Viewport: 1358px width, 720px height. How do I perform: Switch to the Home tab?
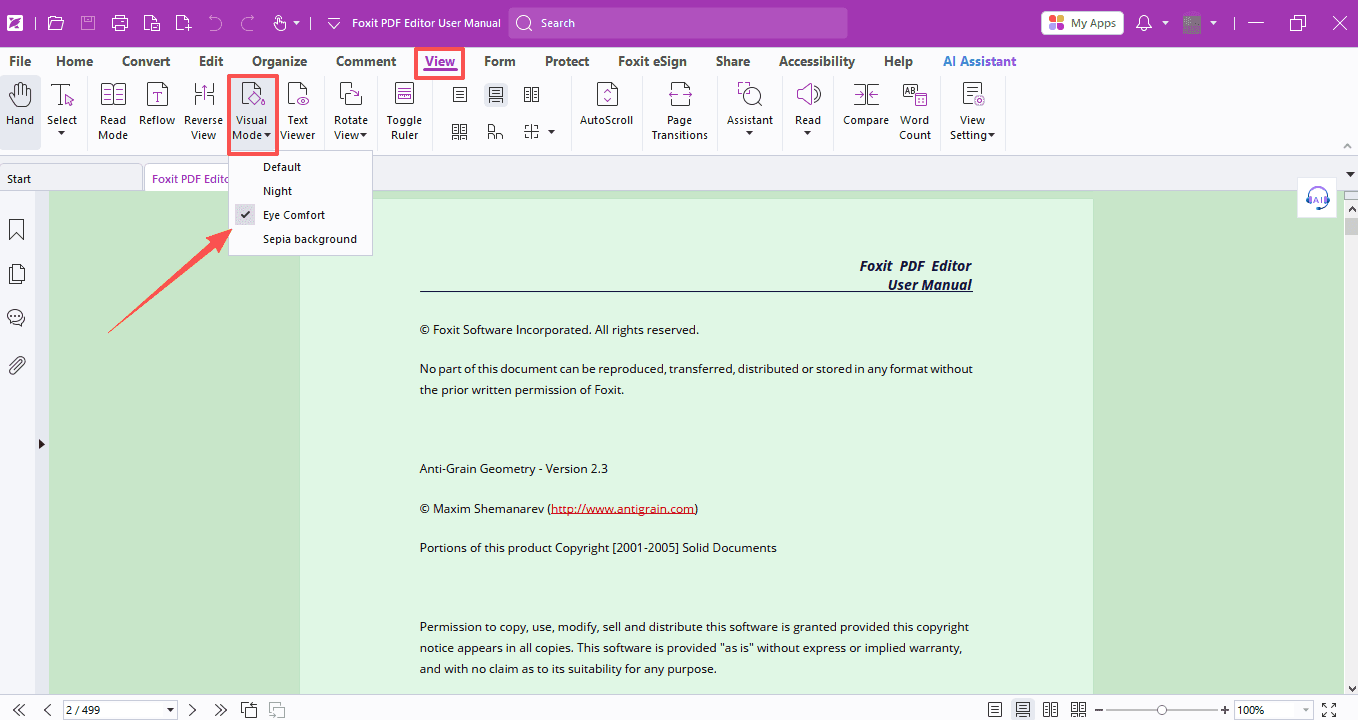tap(75, 61)
